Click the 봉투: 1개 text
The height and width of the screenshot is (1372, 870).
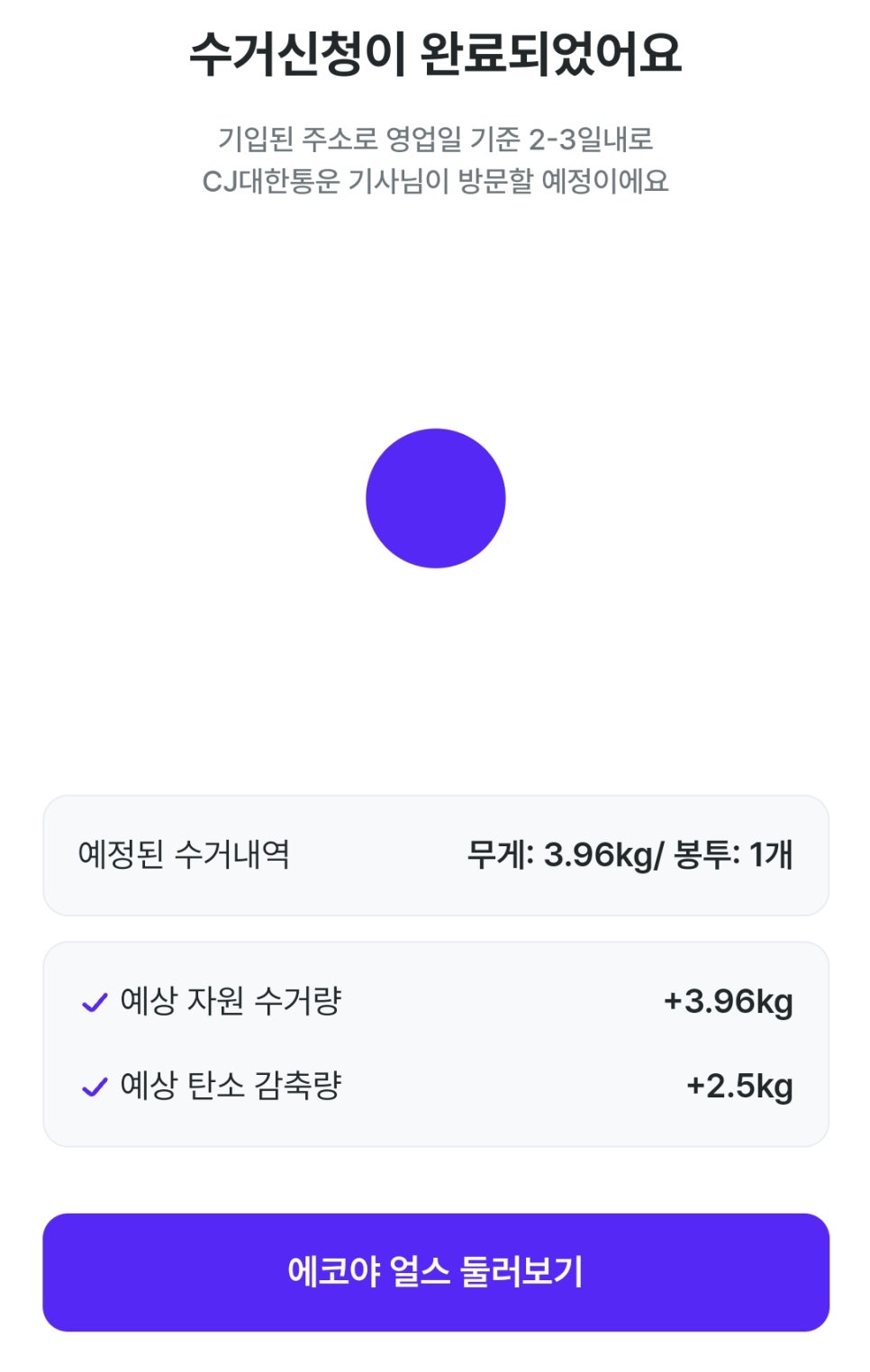tap(733, 854)
